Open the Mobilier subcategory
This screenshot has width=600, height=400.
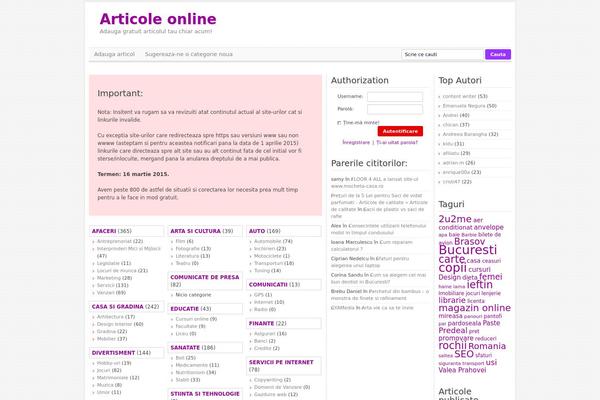click(106, 339)
